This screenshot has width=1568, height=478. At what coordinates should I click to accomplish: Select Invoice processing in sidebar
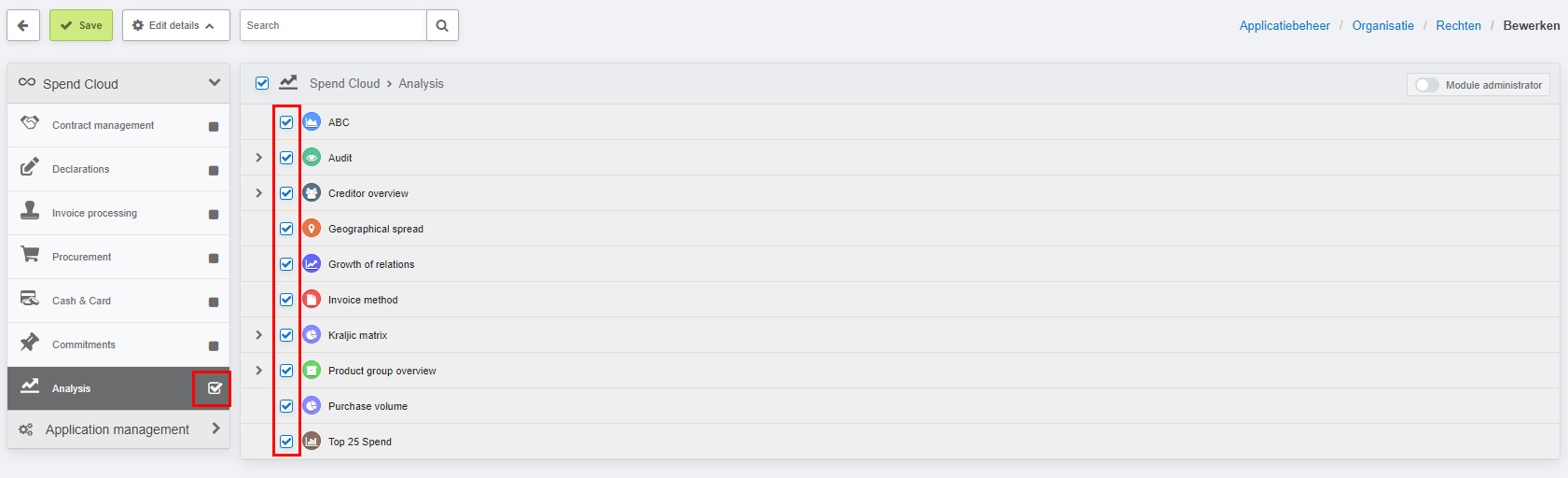point(118,213)
